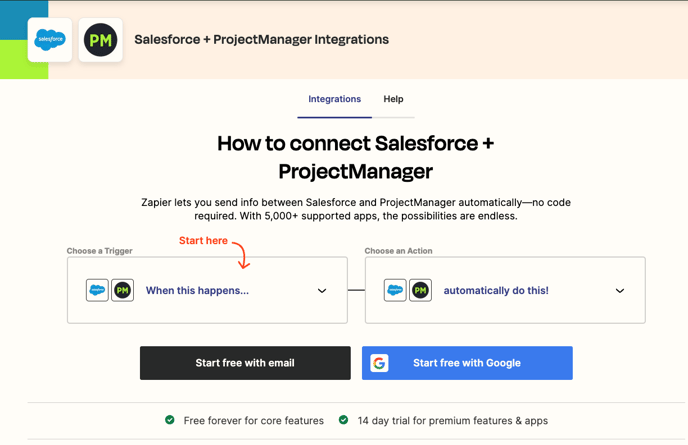This screenshot has height=445, width=688.
Task: Choose Salesforce icon in action box
Action: [395, 290]
